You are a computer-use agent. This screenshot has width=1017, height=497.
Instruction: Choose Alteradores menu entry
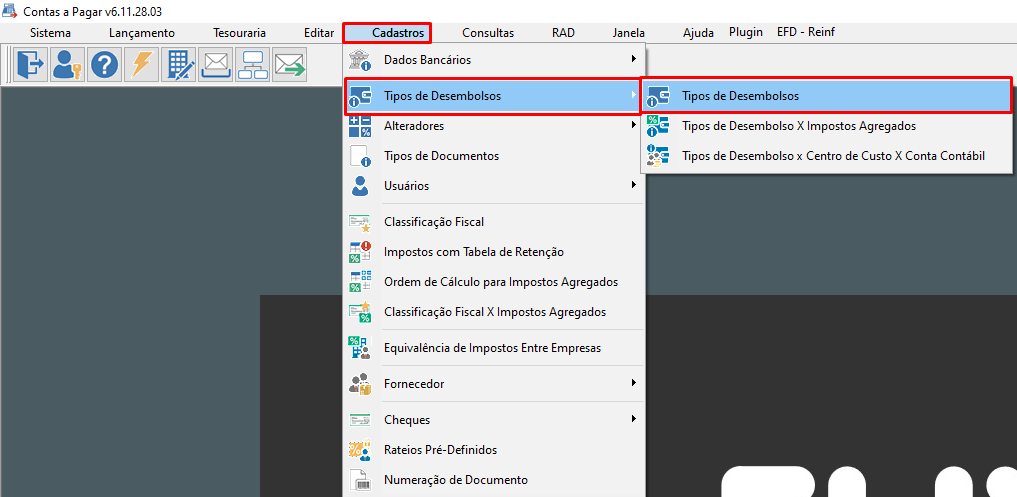(494, 126)
